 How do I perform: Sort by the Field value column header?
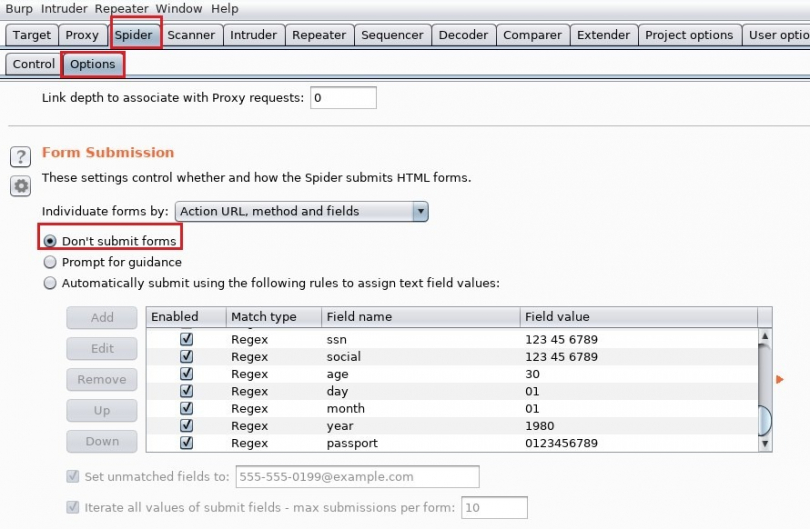638,317
